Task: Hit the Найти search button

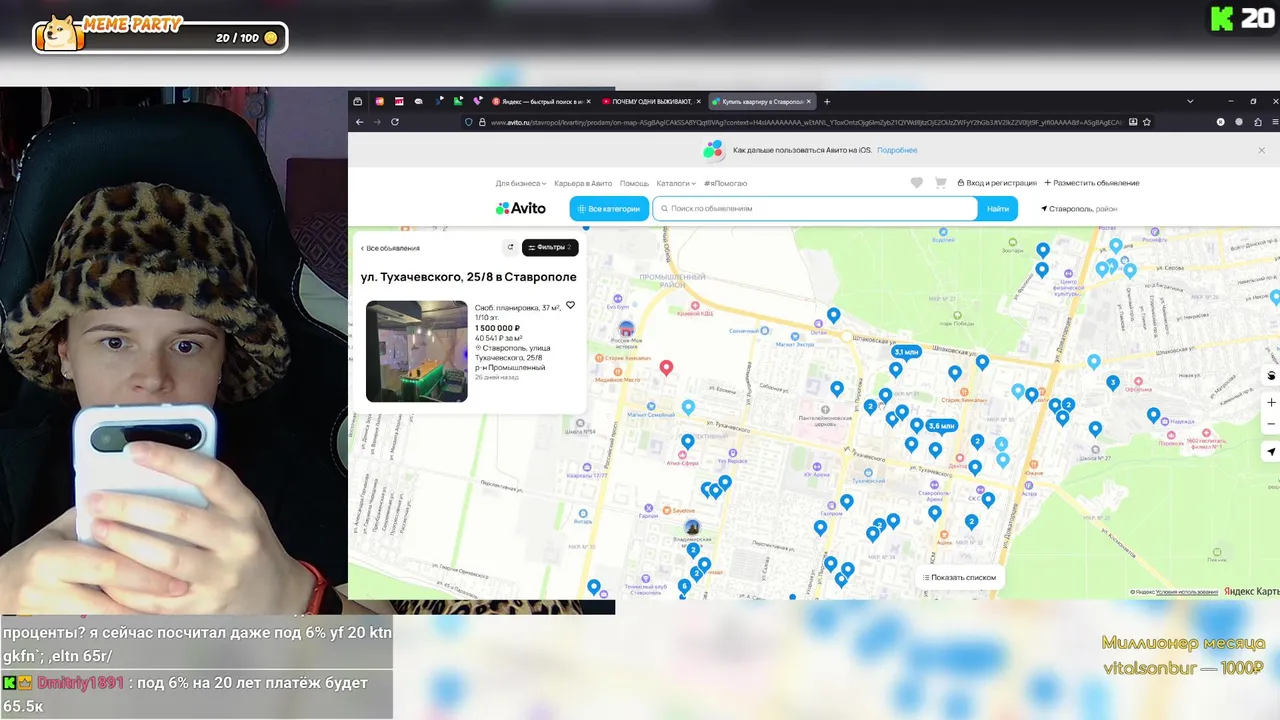Action: 998,209
